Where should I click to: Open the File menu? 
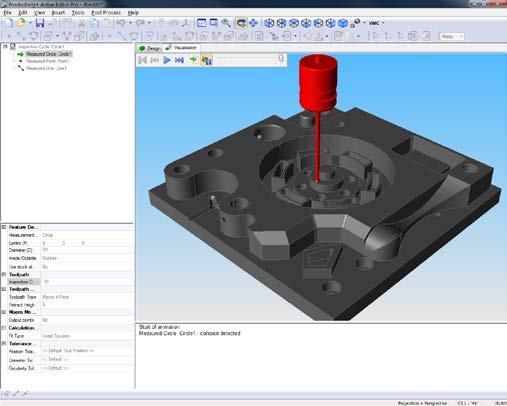click(x=7, y=13)
